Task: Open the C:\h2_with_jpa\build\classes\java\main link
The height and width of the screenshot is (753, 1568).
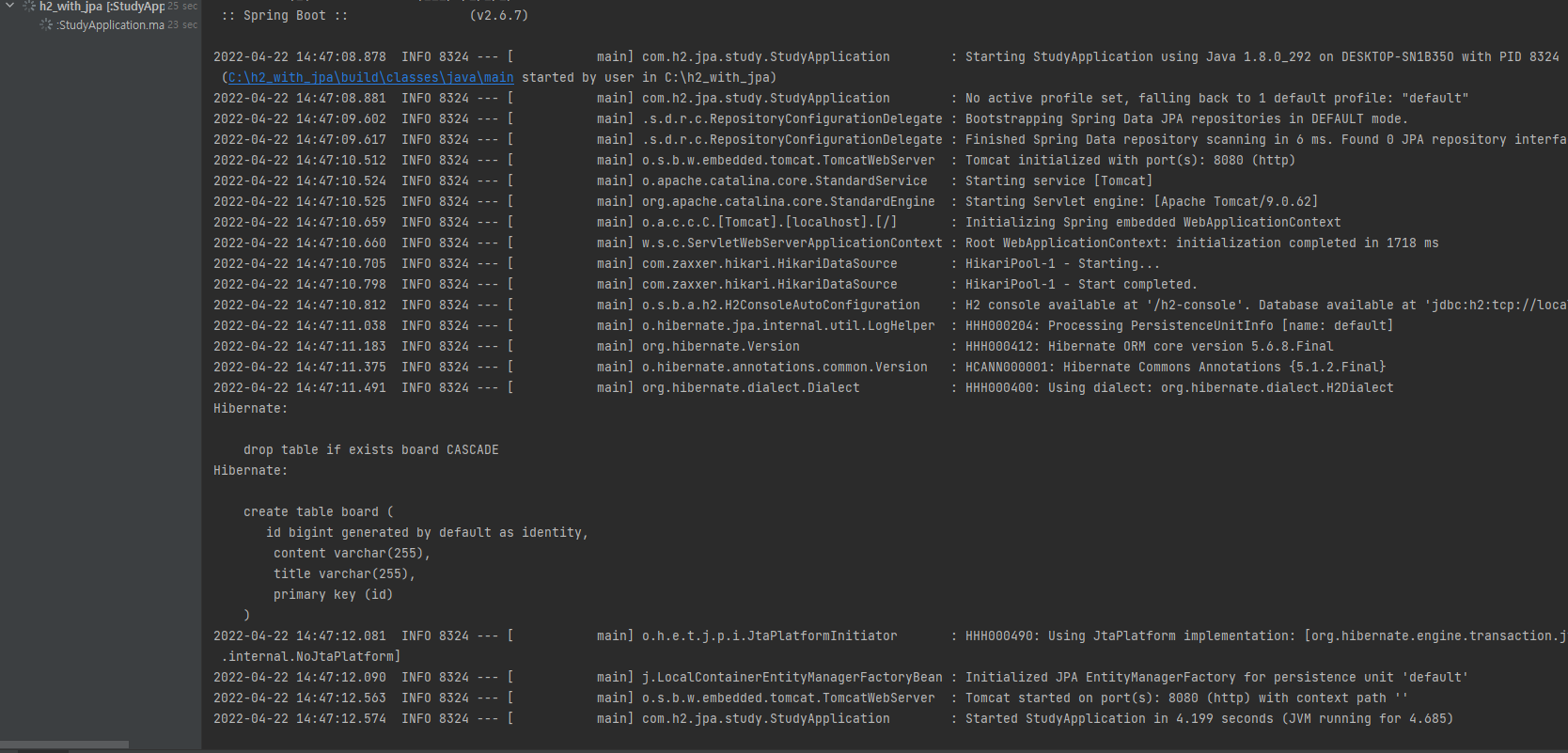Action: 371,77
